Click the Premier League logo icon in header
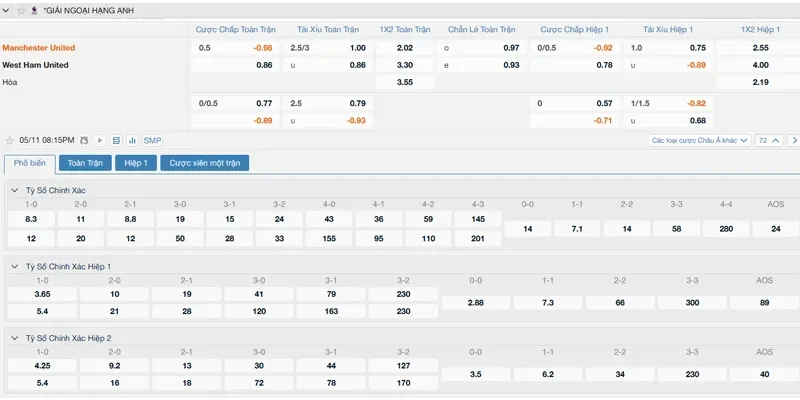 coord(35,10)
